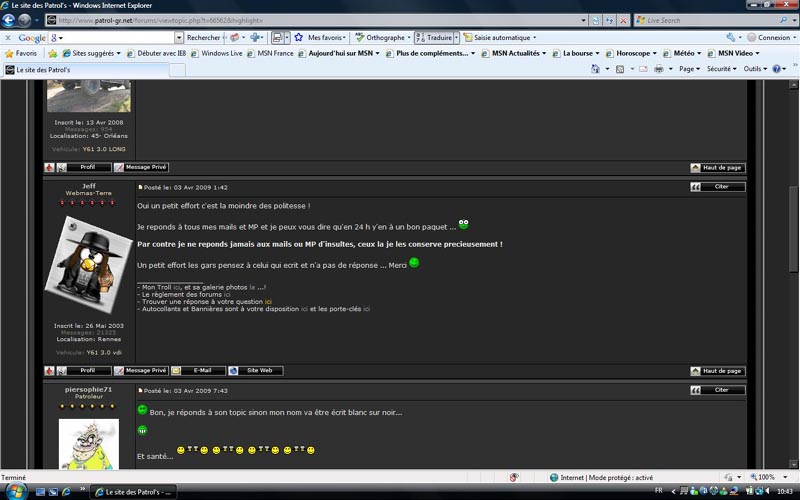Expand the address bar history dropdown arrow
The height and width of the screenshot is (500, 800).
pos(583,20)
